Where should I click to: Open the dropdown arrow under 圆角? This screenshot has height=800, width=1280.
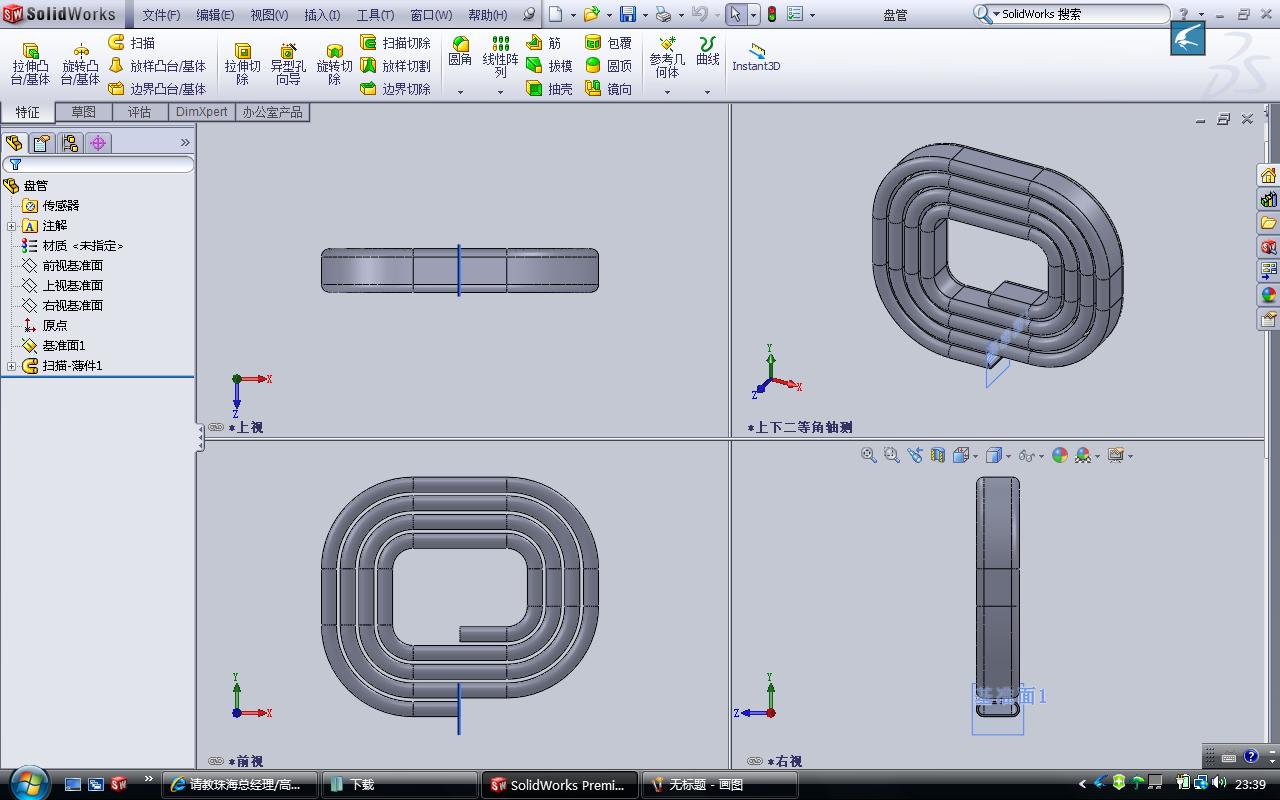click(x=460, y=92)
